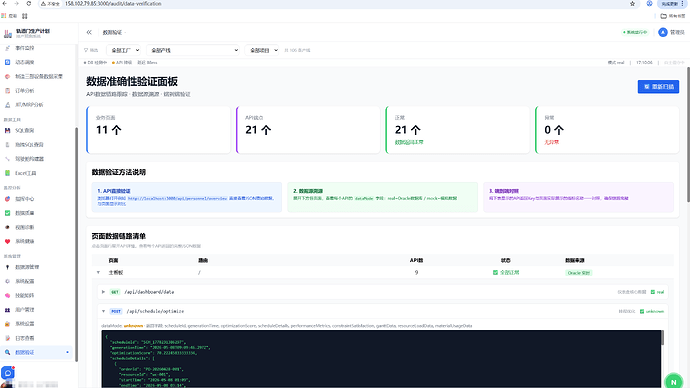Click the JSON code block scrollbar

click(662, 337)
